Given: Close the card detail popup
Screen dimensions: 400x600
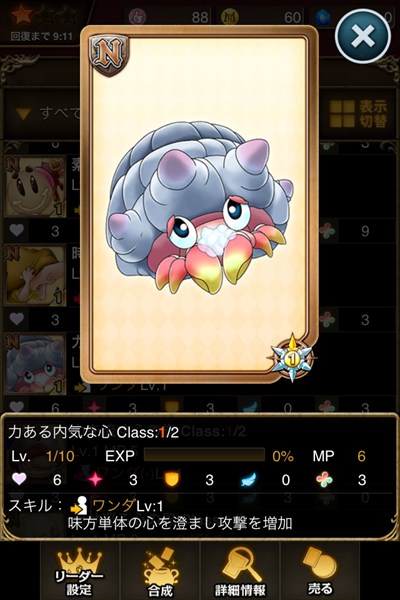Looking at the screenshot, I should (363, 36).
